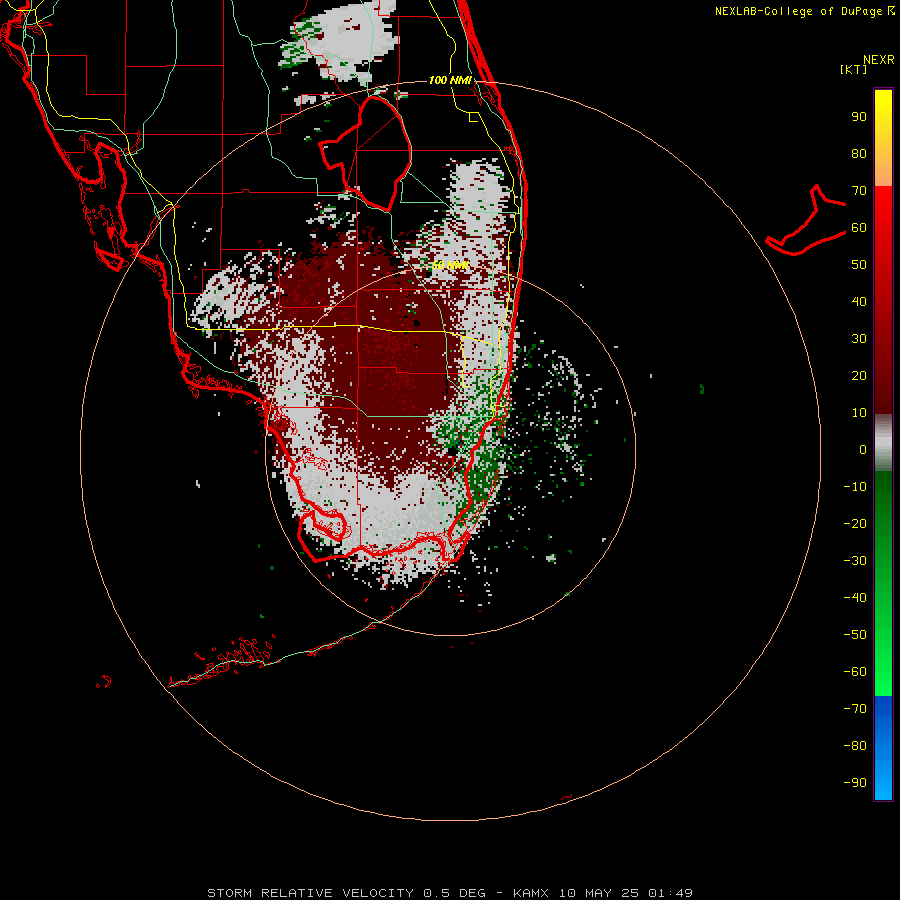900x900 pixels.
Task: Click the NEXR label above the color scale
Action: click(878, 60)
